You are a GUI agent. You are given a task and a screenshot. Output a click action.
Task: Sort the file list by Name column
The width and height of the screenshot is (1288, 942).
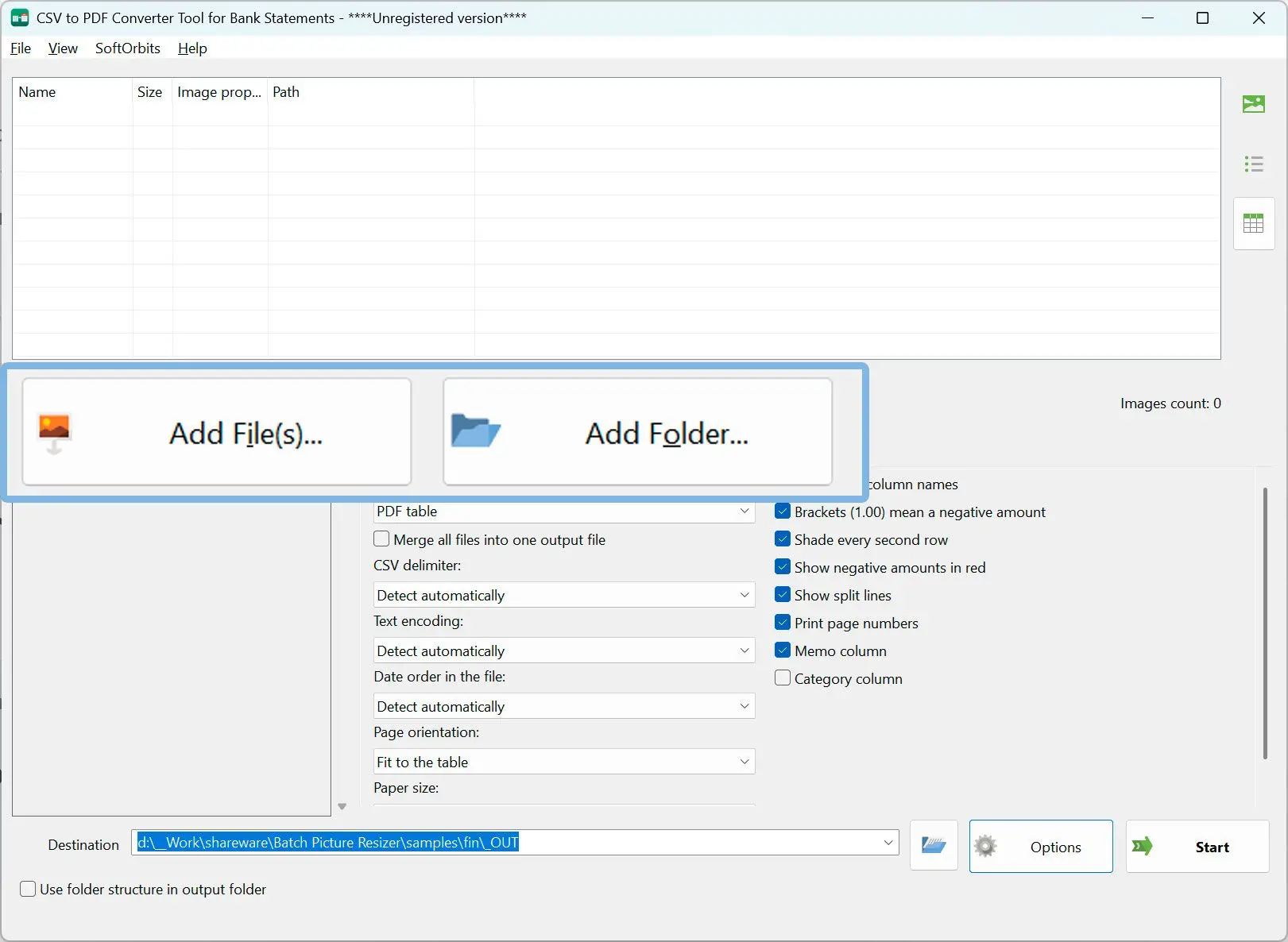point(72,92)
